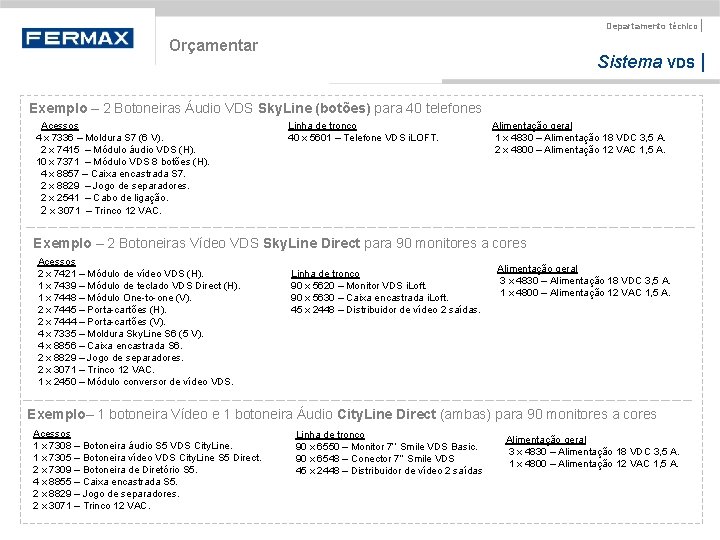Click 'Departamento técnico' header text
Viewport: 720px width, 540px height.
coord(652,26)
